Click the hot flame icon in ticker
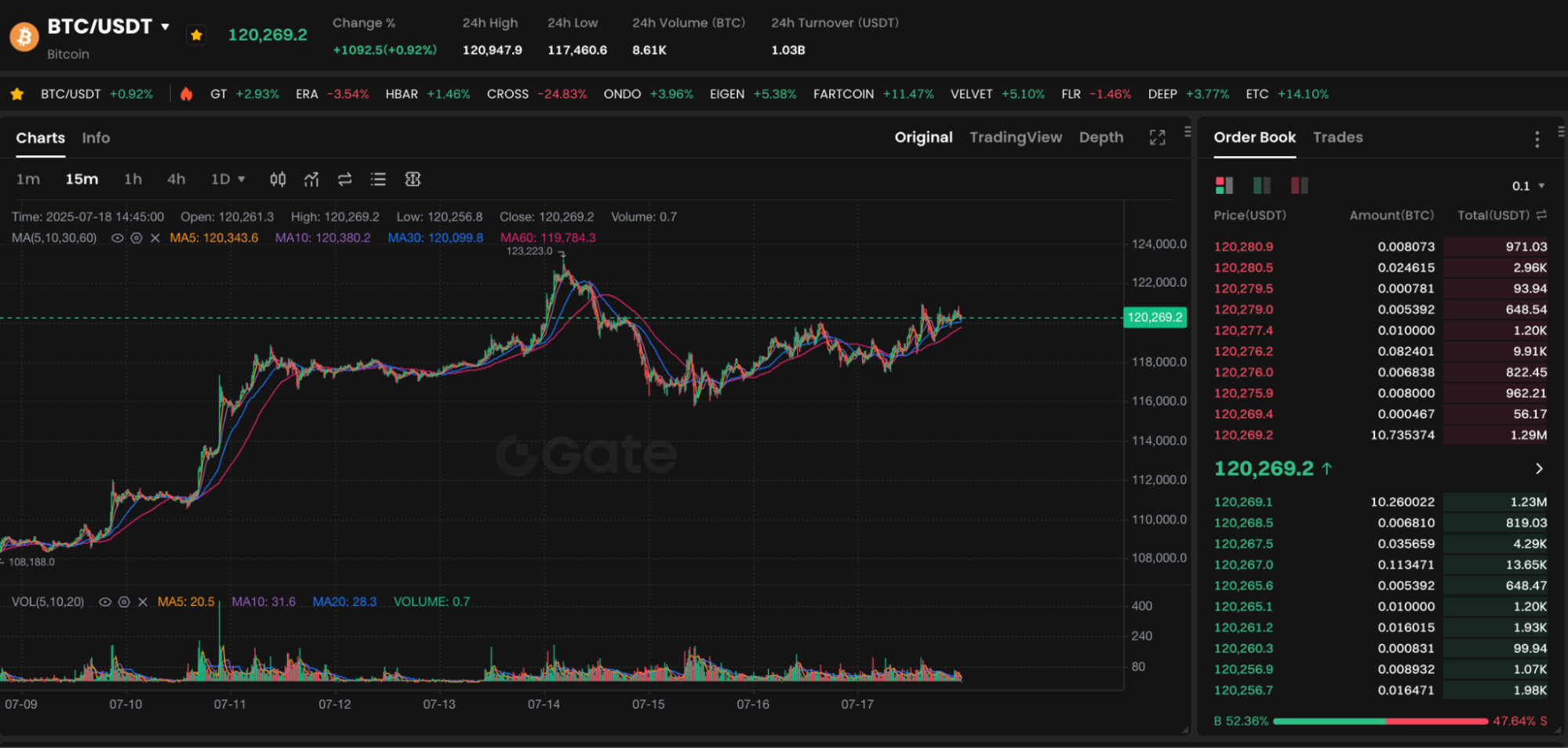1568x748 pixels. pyautogui.click(x=186, y=94)
